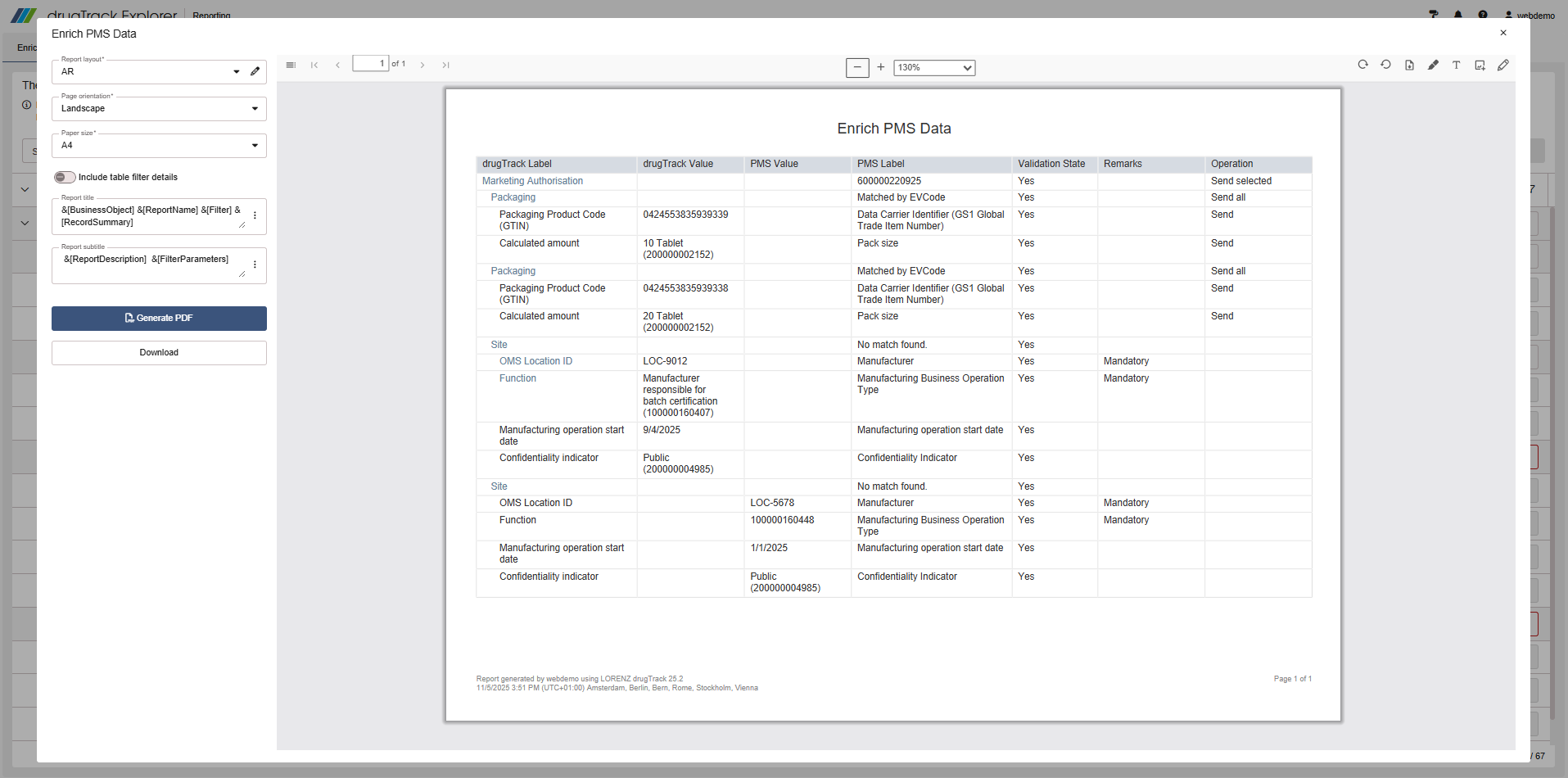Open the Reporting menu
This screenshot has width=1568, height=778.
pos(210,15)
